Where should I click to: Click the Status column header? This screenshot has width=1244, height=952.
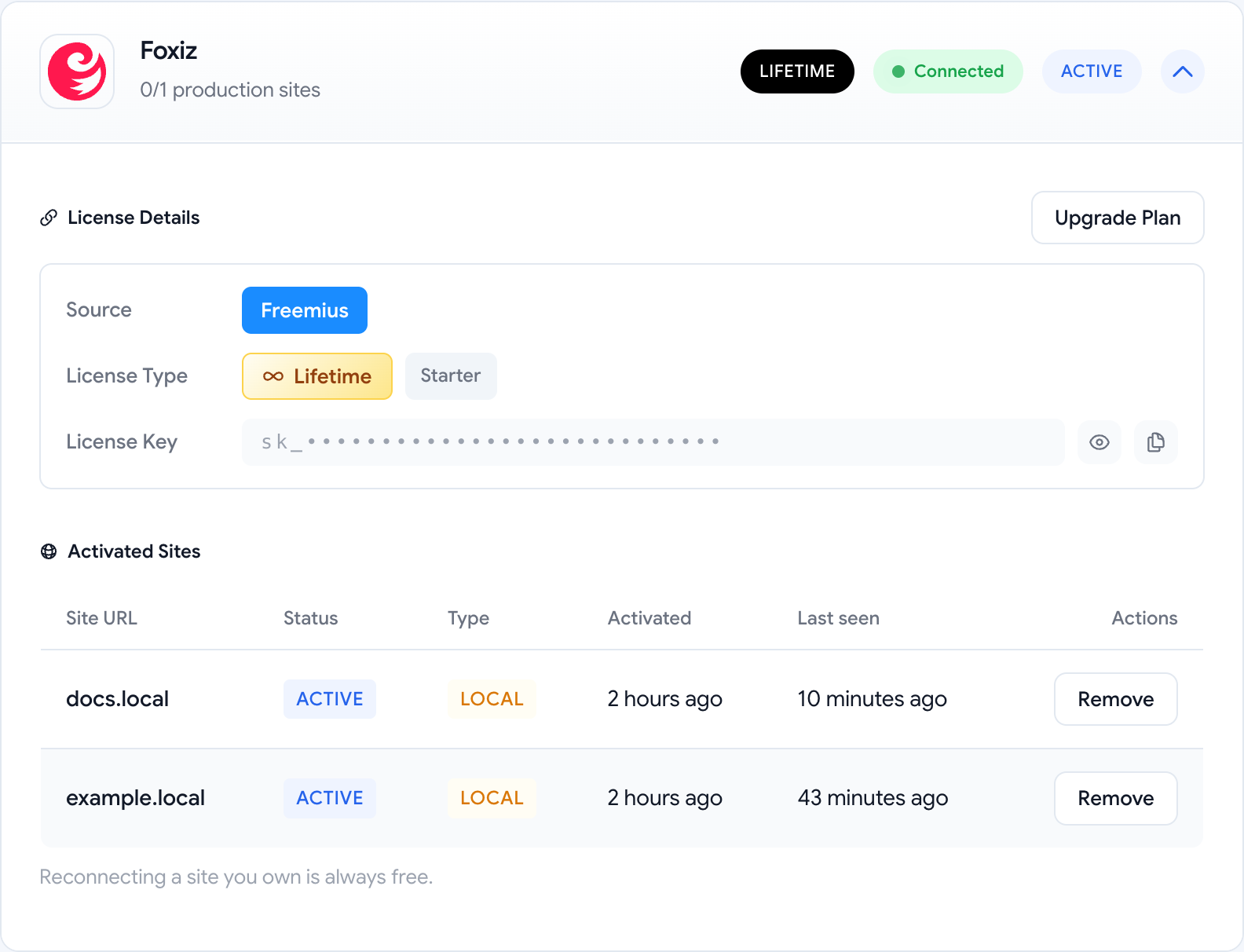[x=311, y=618]
